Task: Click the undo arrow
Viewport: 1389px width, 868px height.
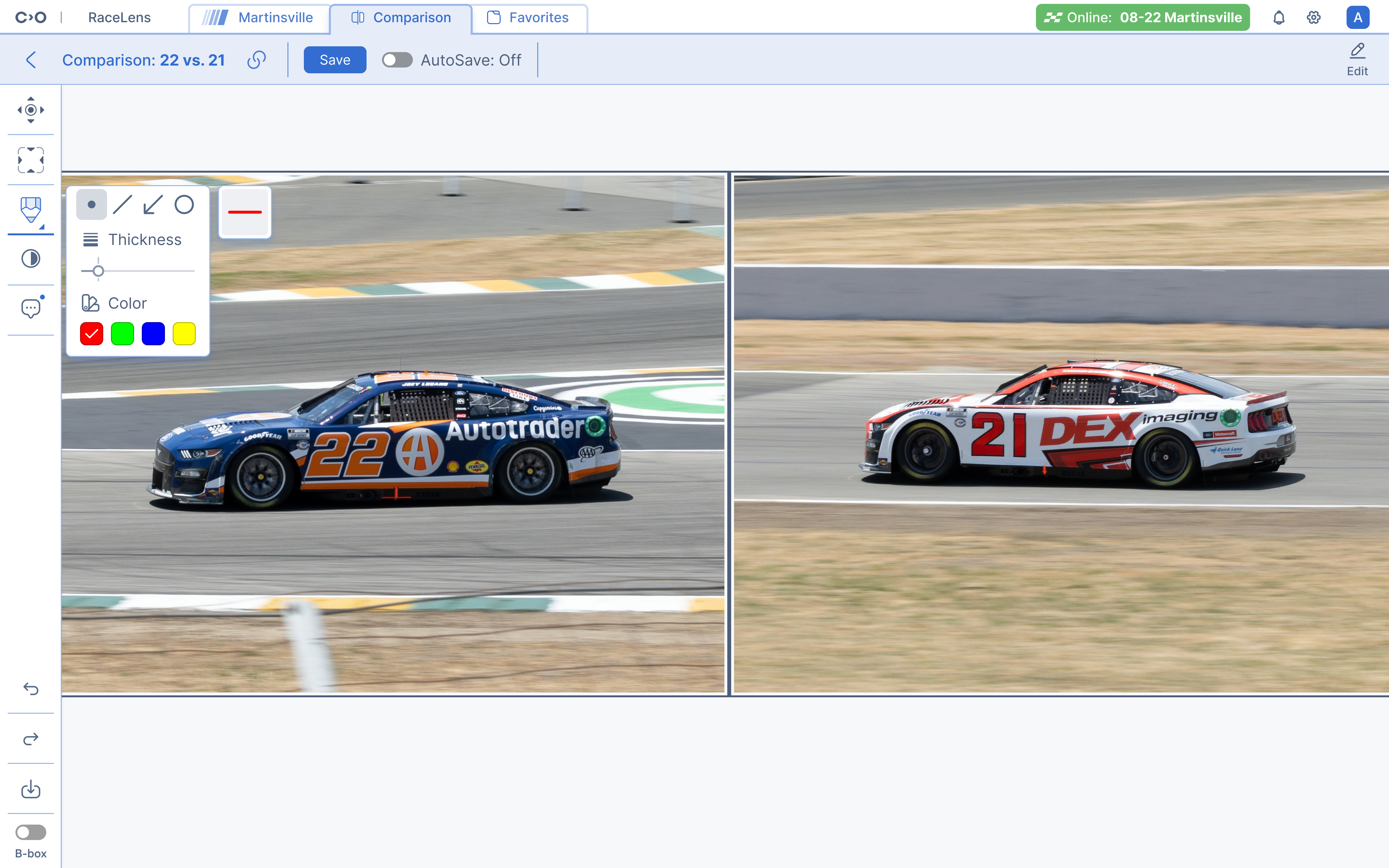Action: pos(31,688)
